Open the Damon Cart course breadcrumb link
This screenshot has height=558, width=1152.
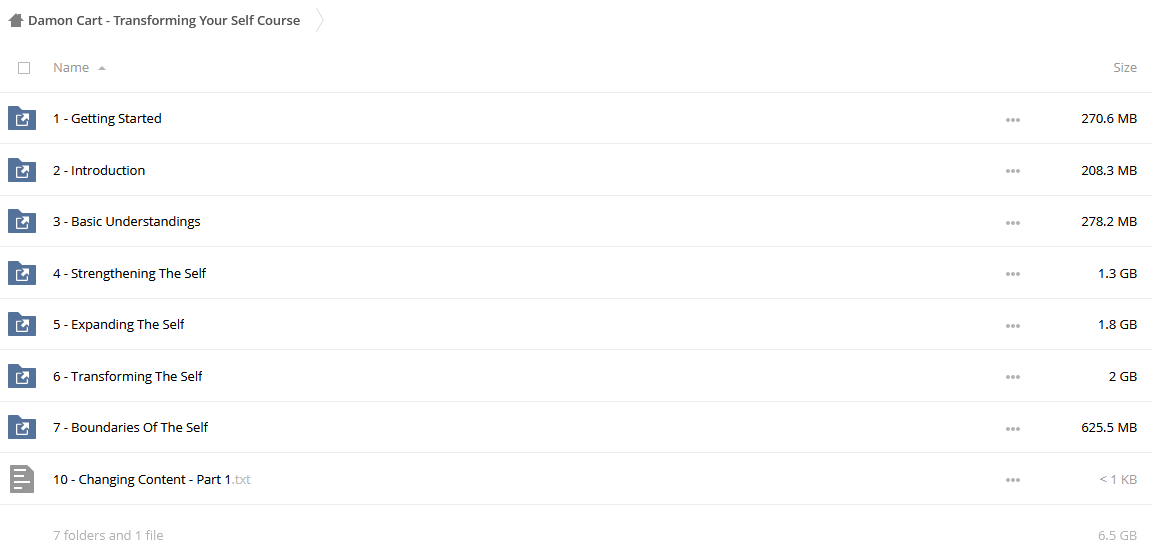coord(164,21)
